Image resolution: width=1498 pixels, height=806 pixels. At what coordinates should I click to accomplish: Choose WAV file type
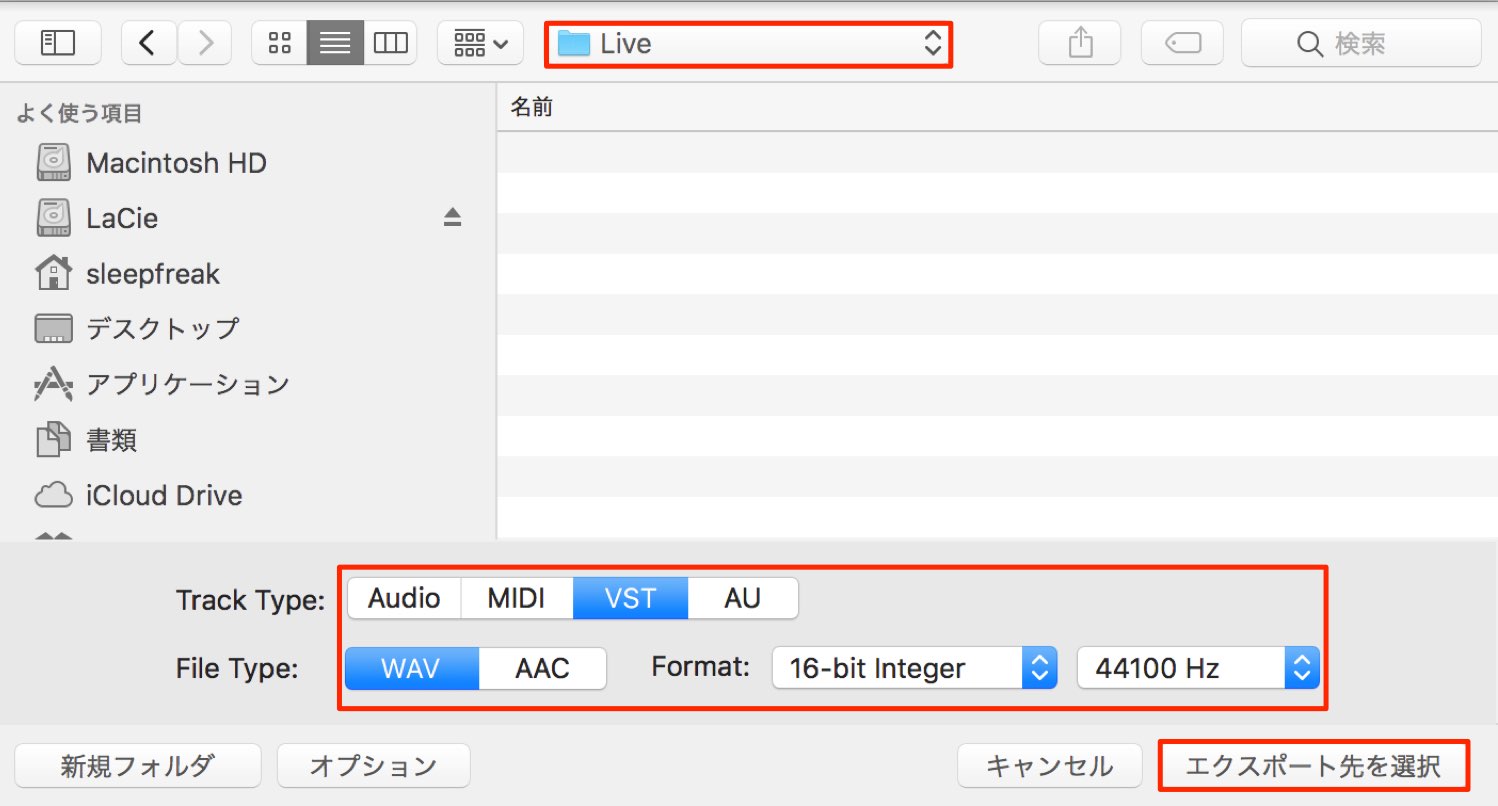click(412, 668)
